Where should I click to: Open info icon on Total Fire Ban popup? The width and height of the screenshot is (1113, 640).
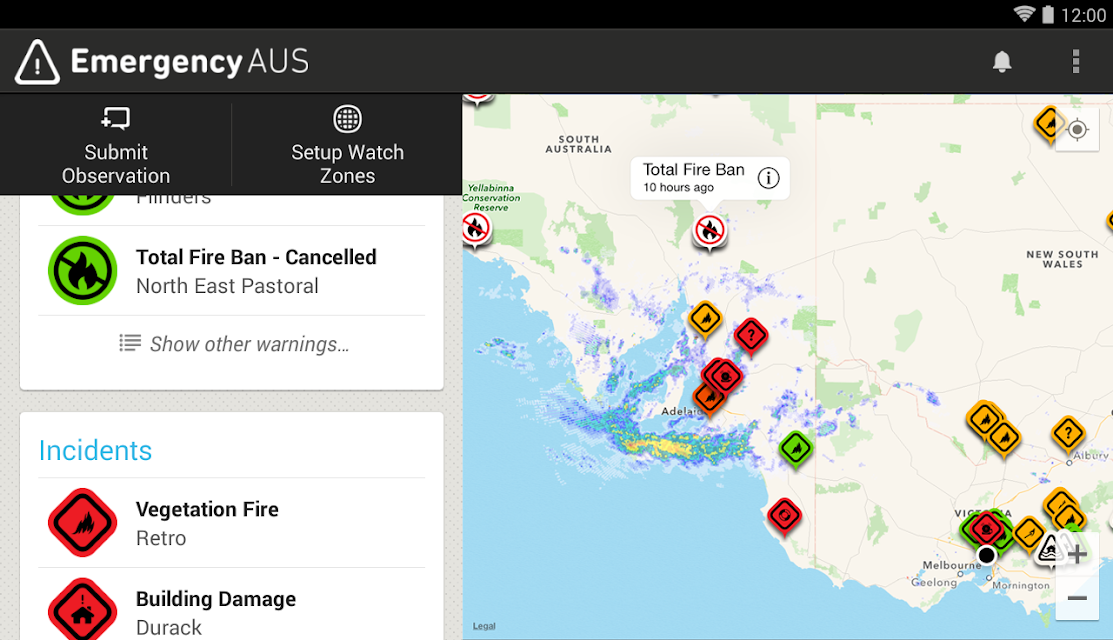point(768,178)
